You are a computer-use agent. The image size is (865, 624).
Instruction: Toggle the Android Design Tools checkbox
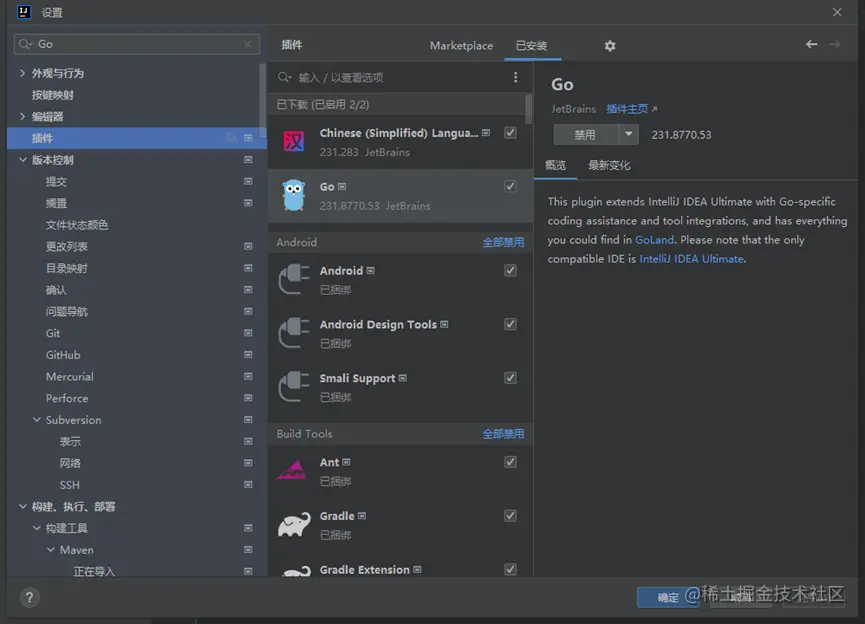(x=510, y=324)
